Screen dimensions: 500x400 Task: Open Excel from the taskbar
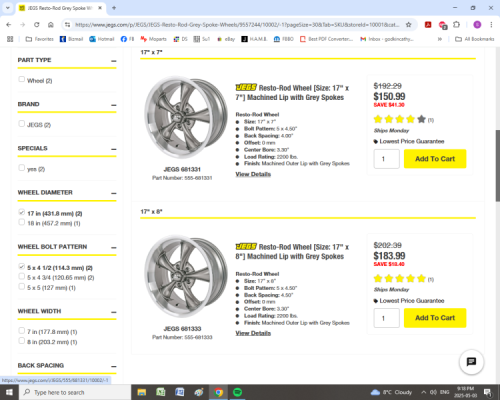pyautogui.click(x=161, y=392)
